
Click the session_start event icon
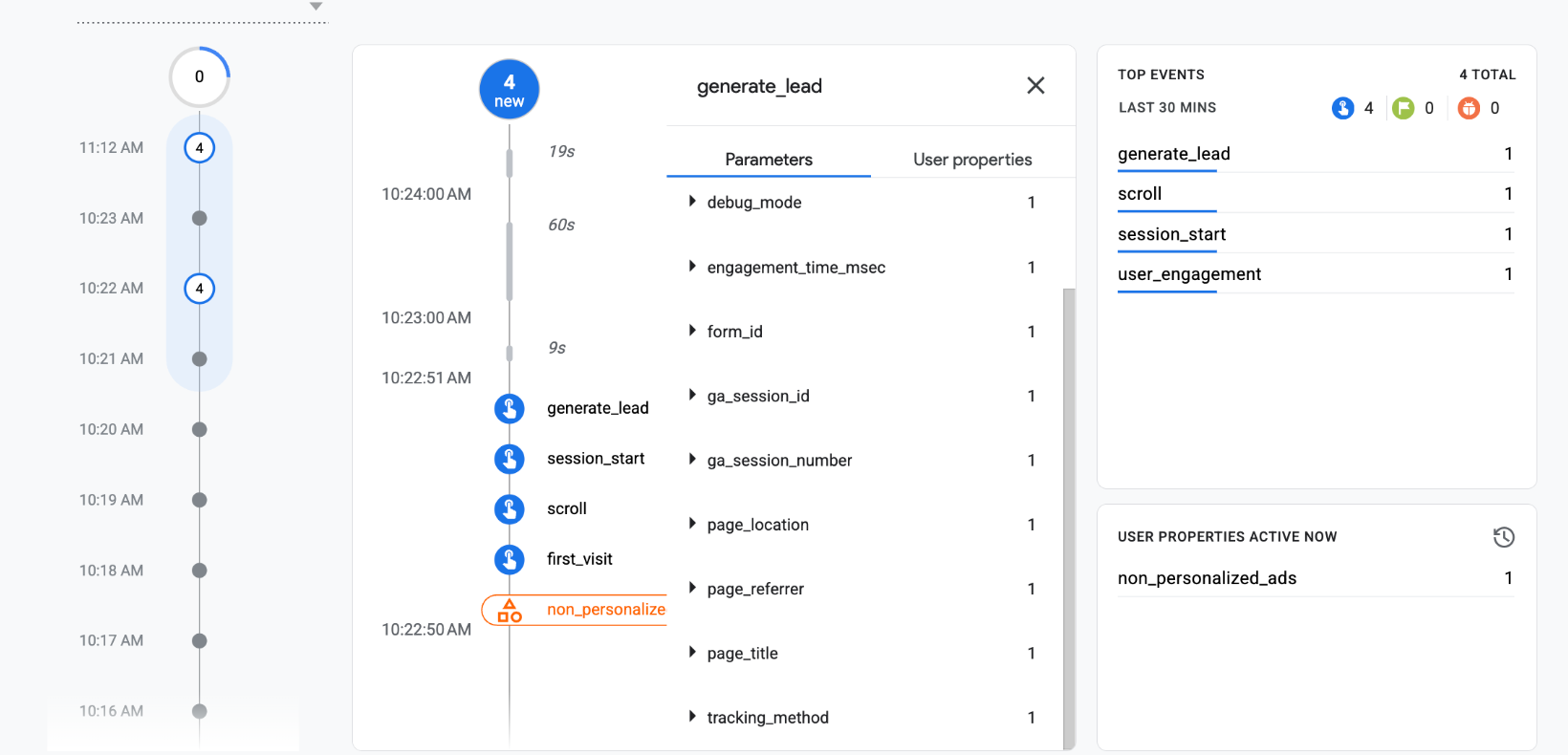[509, 459]
